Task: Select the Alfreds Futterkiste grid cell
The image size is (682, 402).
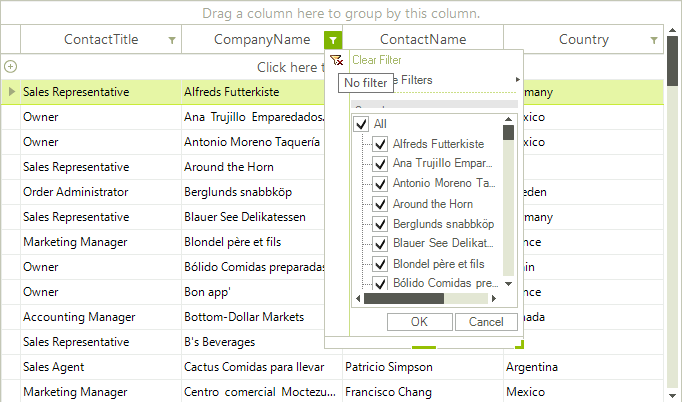Action: (253, 92)
